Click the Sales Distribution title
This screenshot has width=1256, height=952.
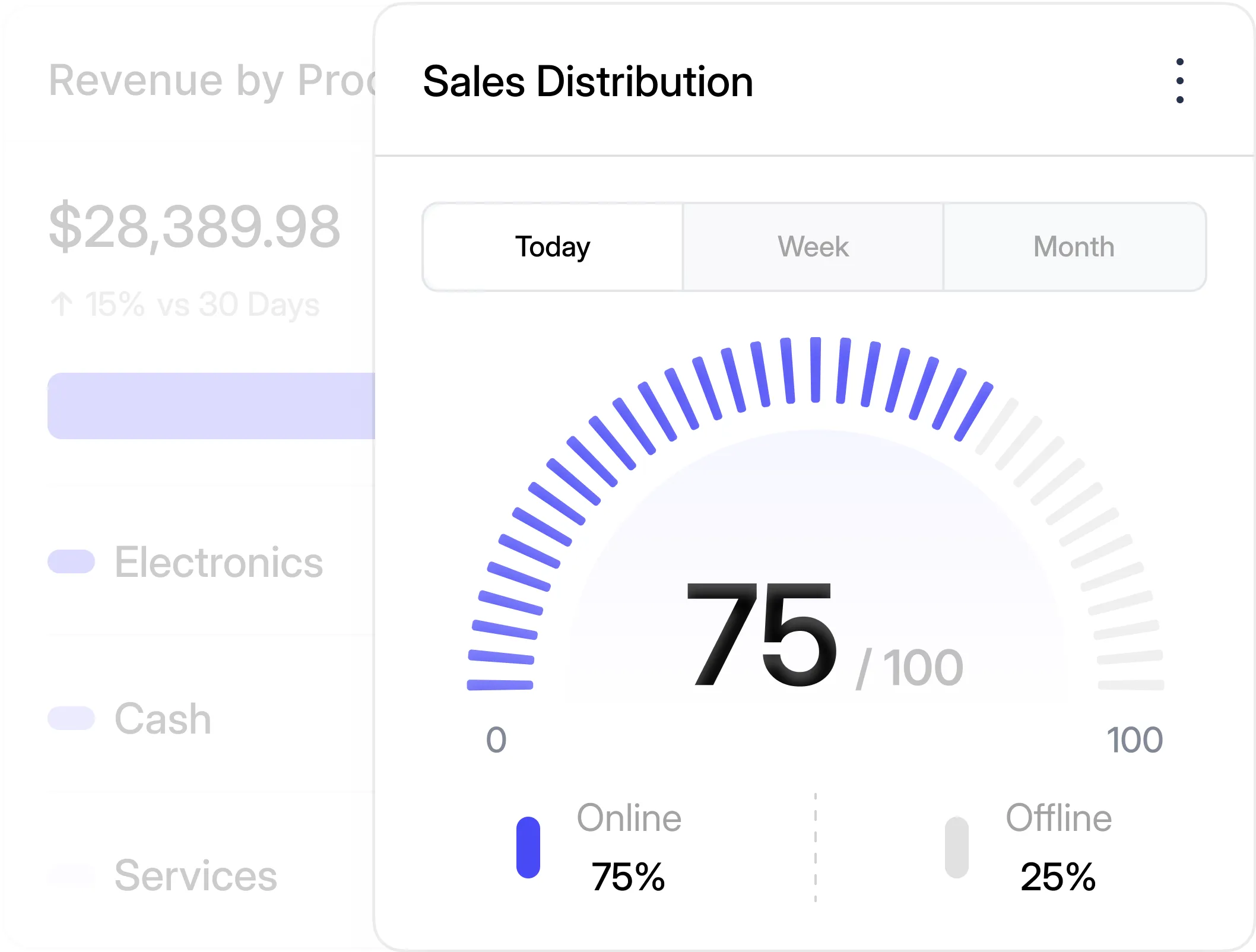[588, 81]
